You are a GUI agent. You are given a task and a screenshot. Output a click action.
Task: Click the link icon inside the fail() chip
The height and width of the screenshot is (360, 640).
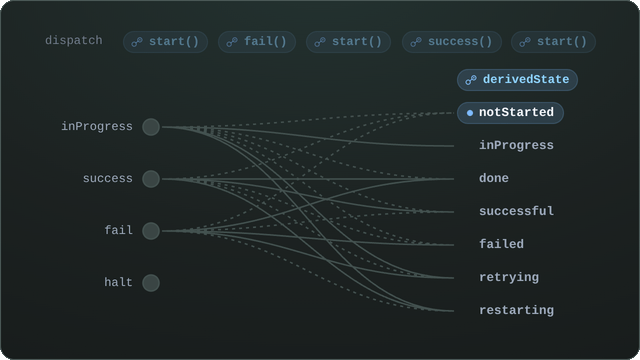232,42
